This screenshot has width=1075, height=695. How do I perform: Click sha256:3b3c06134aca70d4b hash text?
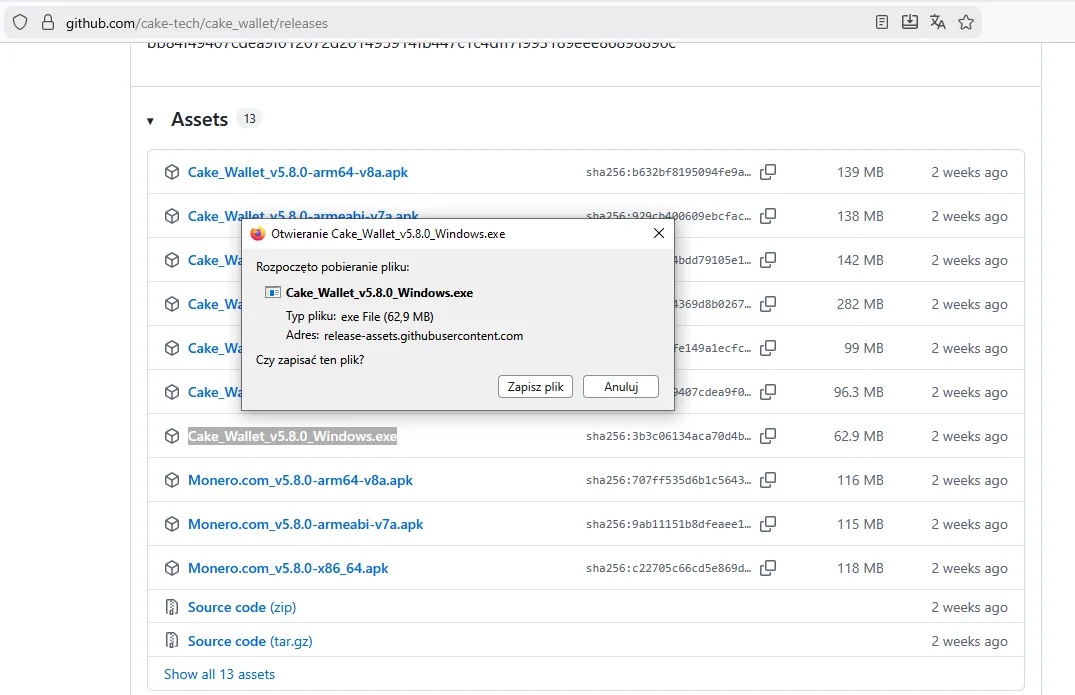coord(668,436)
